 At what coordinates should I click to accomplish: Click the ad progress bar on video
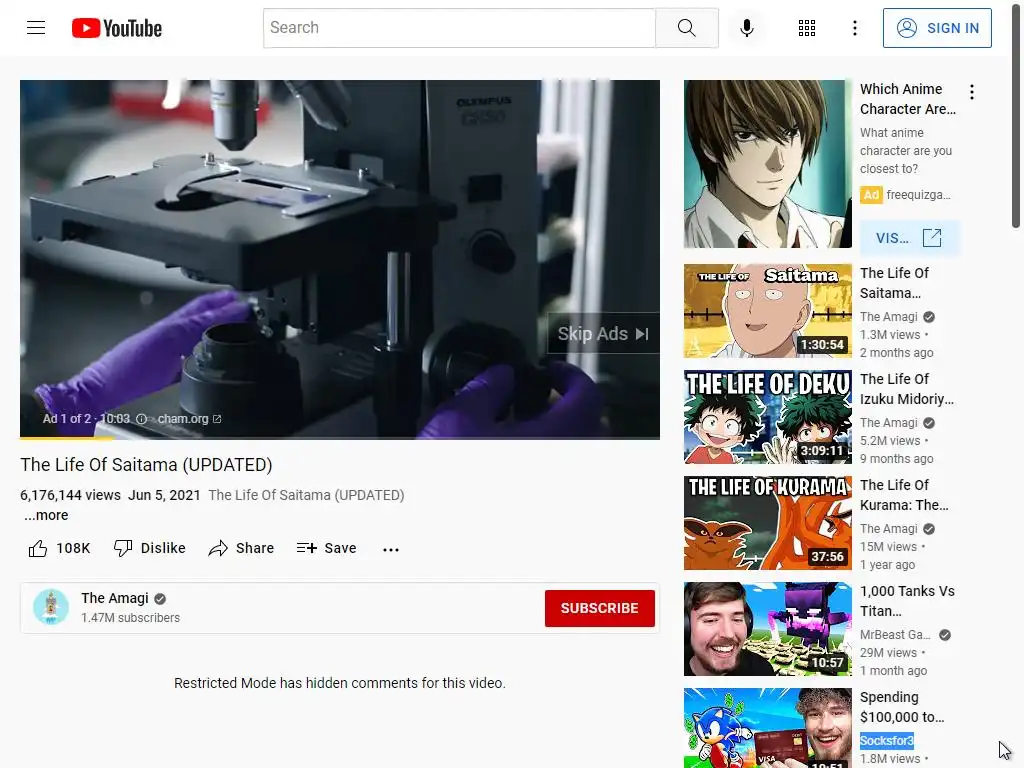340,438
